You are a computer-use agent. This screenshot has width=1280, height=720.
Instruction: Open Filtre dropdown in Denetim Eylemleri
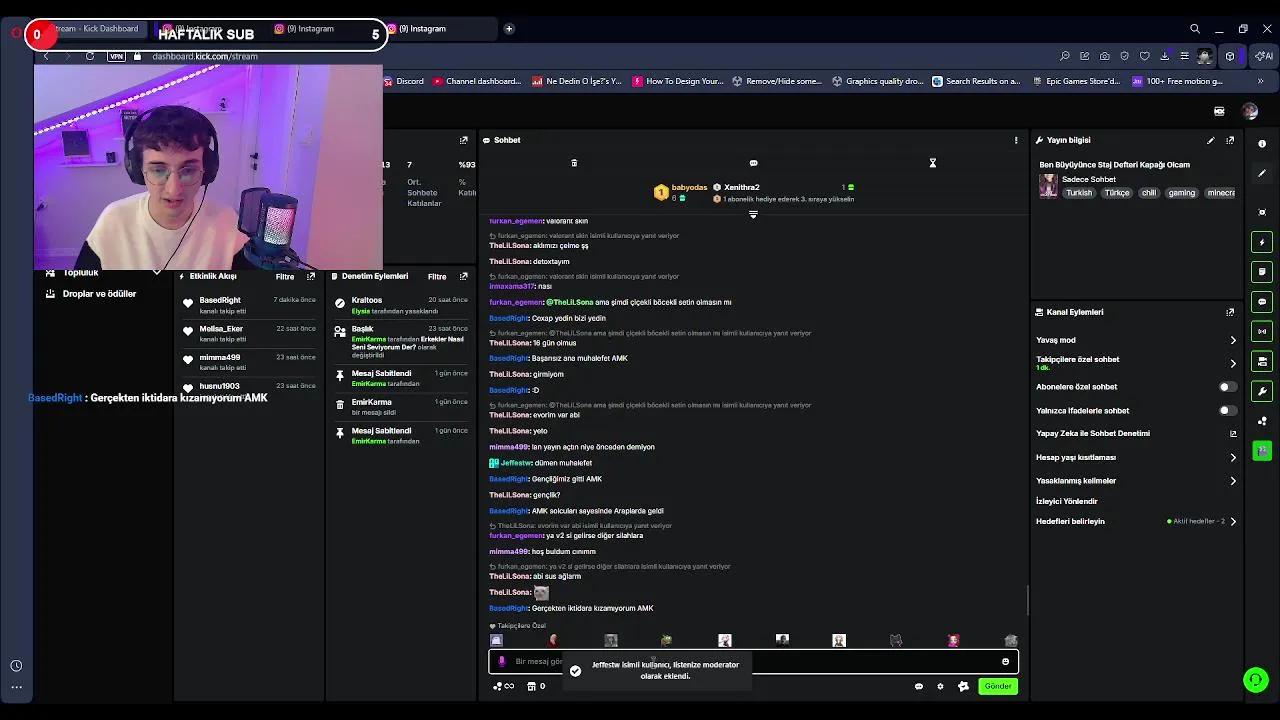[x=437, y=277]
